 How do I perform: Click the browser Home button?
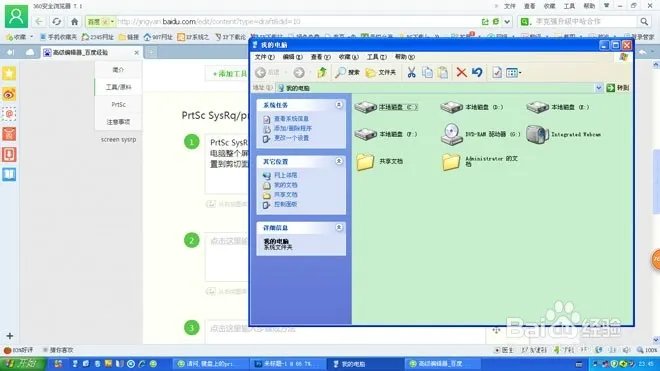point(75,21)
